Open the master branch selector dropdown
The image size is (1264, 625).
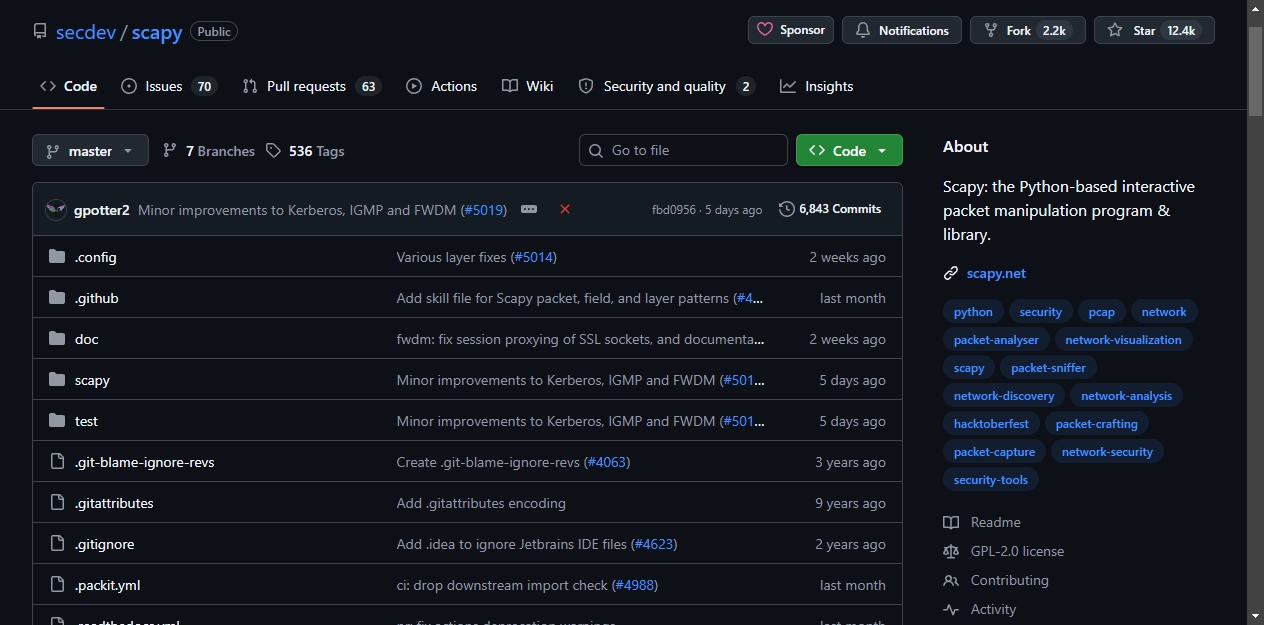pyautogui.click(x=90, y=151)
